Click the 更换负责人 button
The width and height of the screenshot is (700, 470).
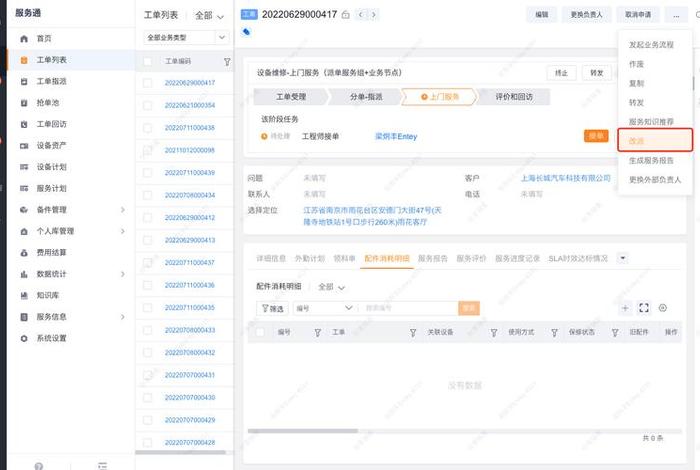[586, 15]
